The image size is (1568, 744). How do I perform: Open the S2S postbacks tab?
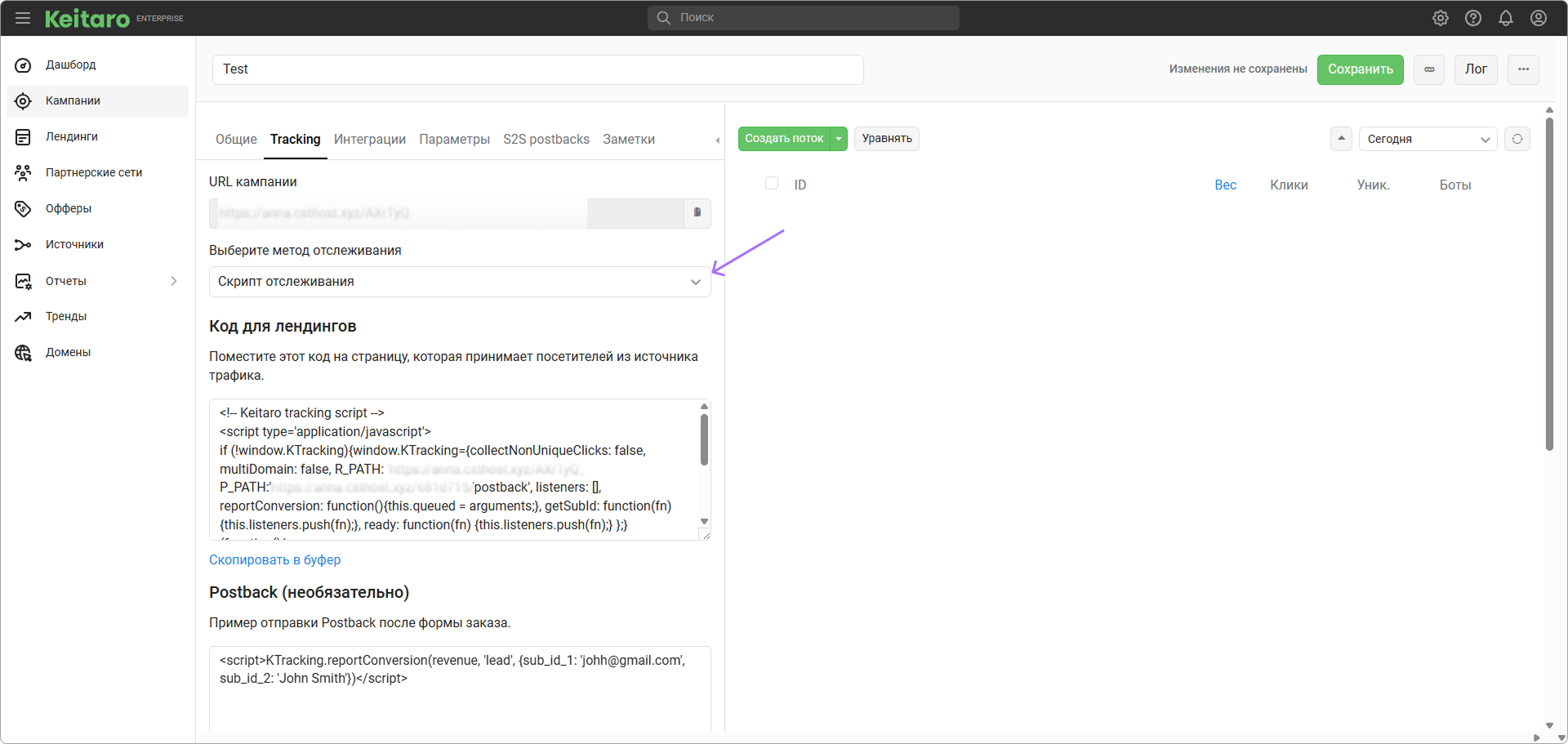[x=546, y=140]
